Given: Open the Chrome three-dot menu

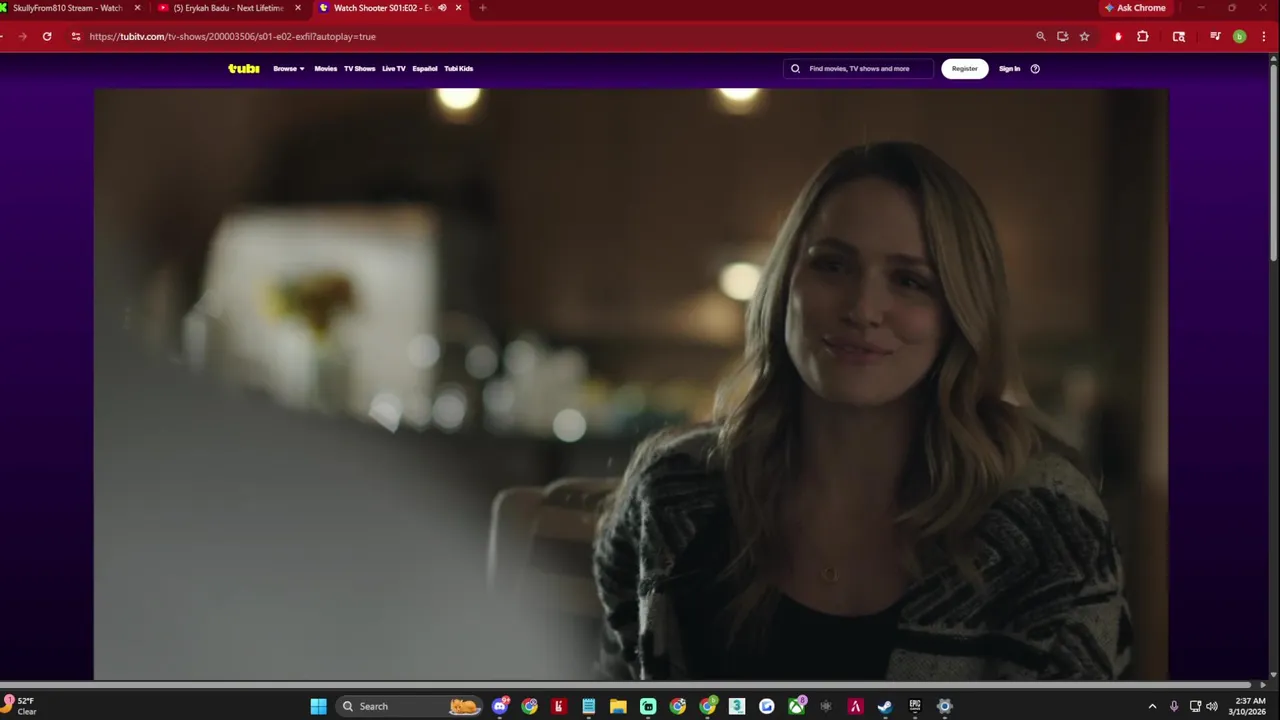Looking at the screenshot, I should pos(1265,37).
